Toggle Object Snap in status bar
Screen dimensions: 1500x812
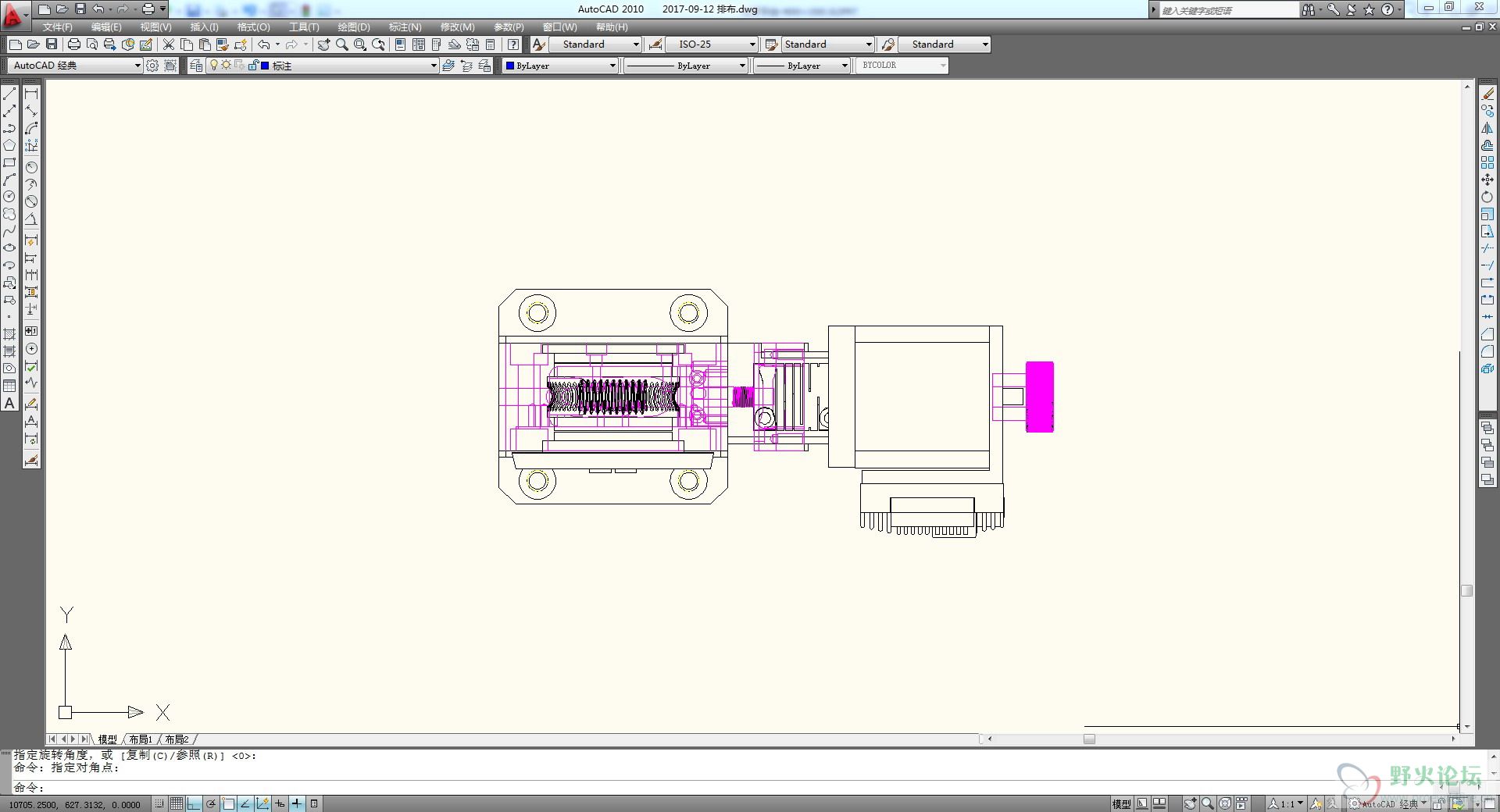[228, 803]
